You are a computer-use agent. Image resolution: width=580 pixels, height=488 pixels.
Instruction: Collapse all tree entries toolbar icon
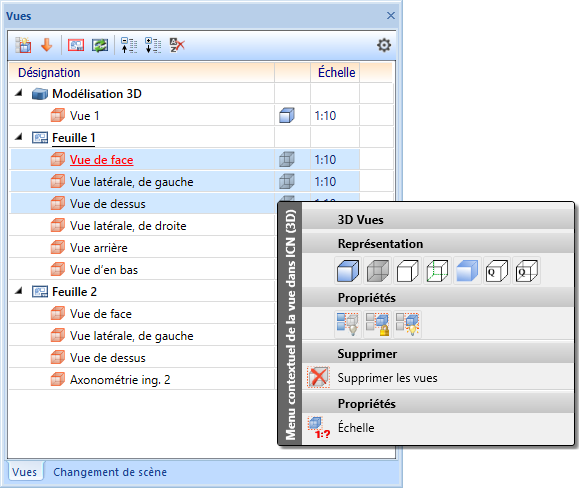(x=129, y=46)
